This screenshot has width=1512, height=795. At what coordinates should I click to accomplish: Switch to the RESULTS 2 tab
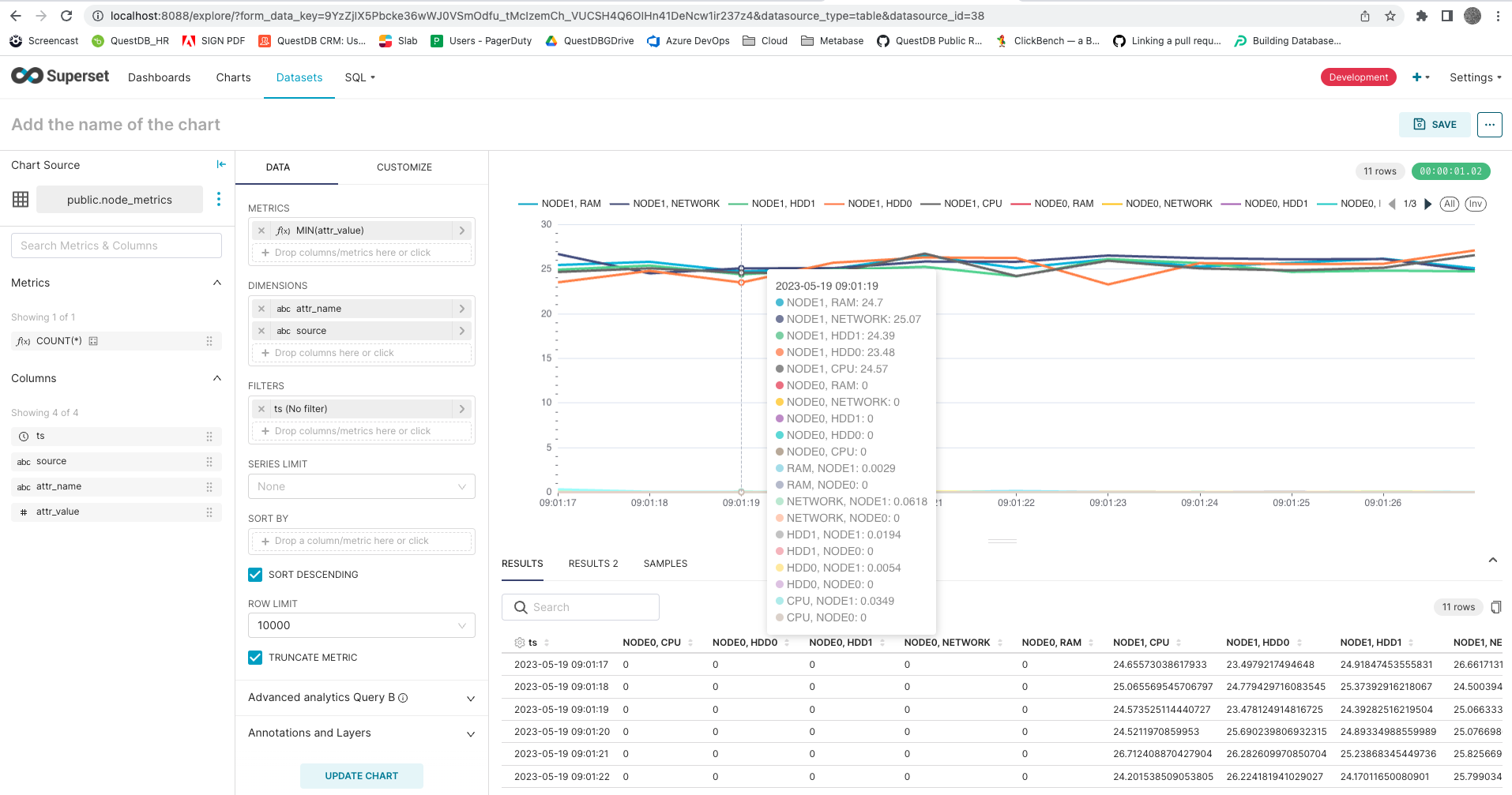point(593,564)
